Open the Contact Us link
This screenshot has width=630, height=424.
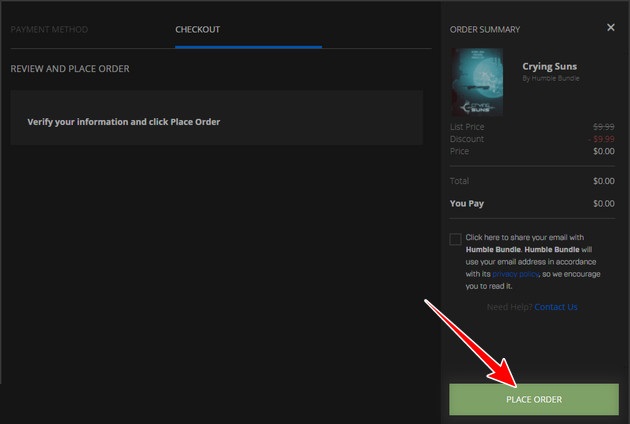(x=556, y=307)
